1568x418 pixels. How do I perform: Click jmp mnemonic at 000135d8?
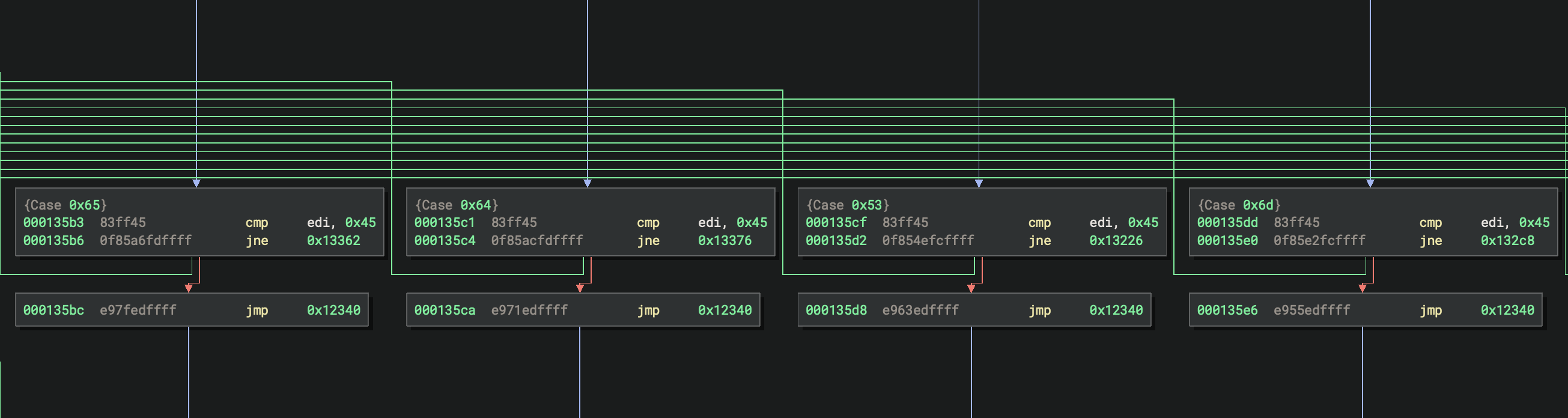point(1040,310)
